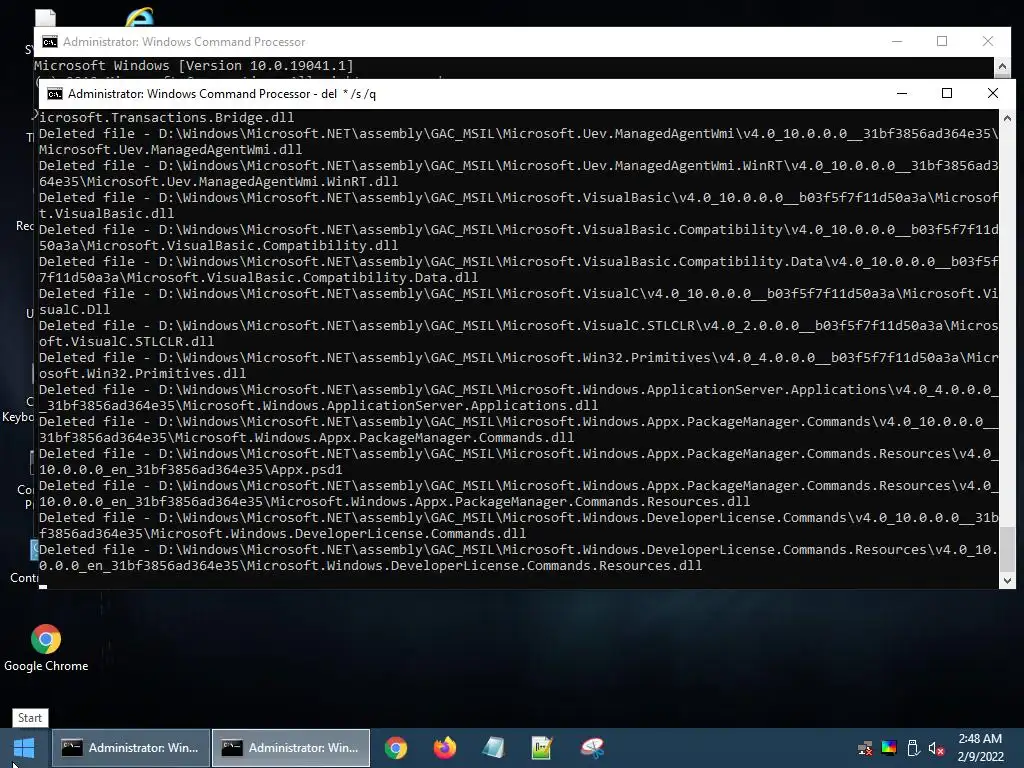Click the line ending in 'Appx.psd1'

[191, 470]
